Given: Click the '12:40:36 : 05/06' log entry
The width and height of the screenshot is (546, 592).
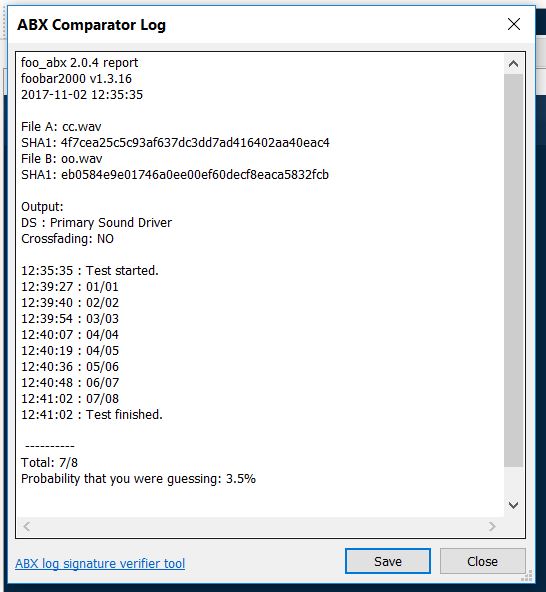Looking at the screenshot, I should [70, 367].
